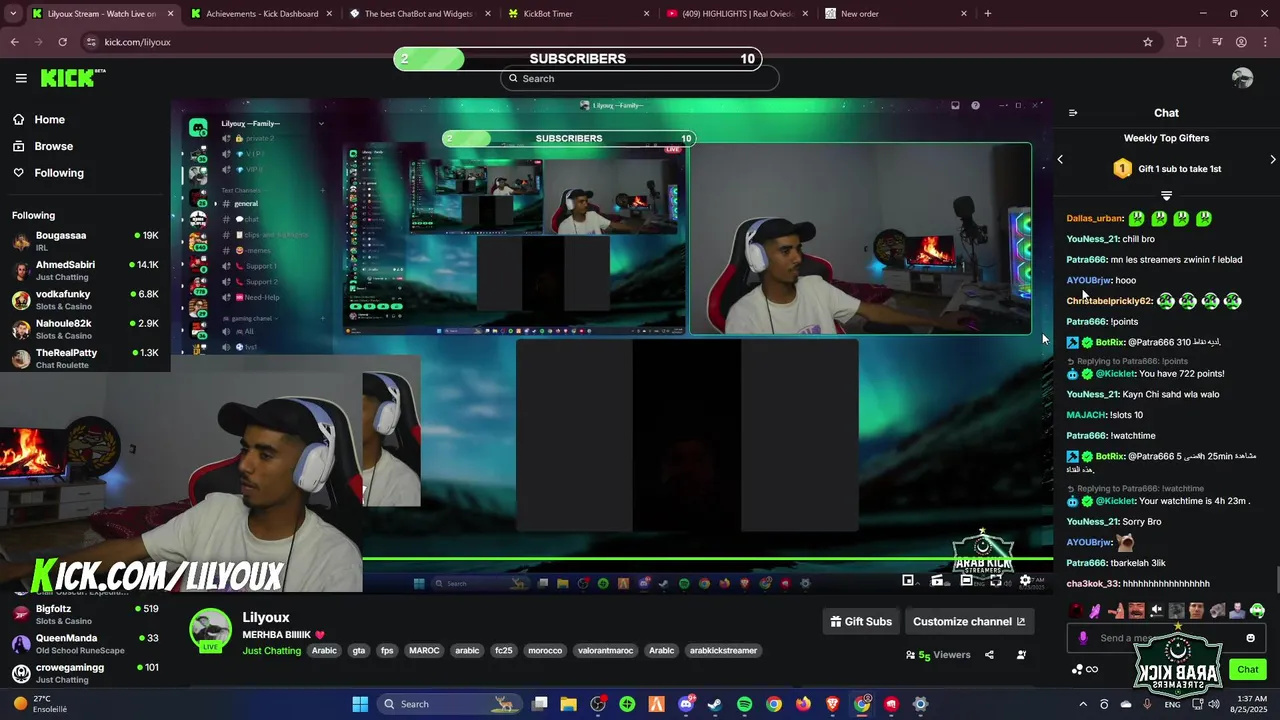Image resolution: width=1280 pixels, height=720 pixels.
Task: Switch to The best ChatBot and Widgets tab
Action: point(420,14)
